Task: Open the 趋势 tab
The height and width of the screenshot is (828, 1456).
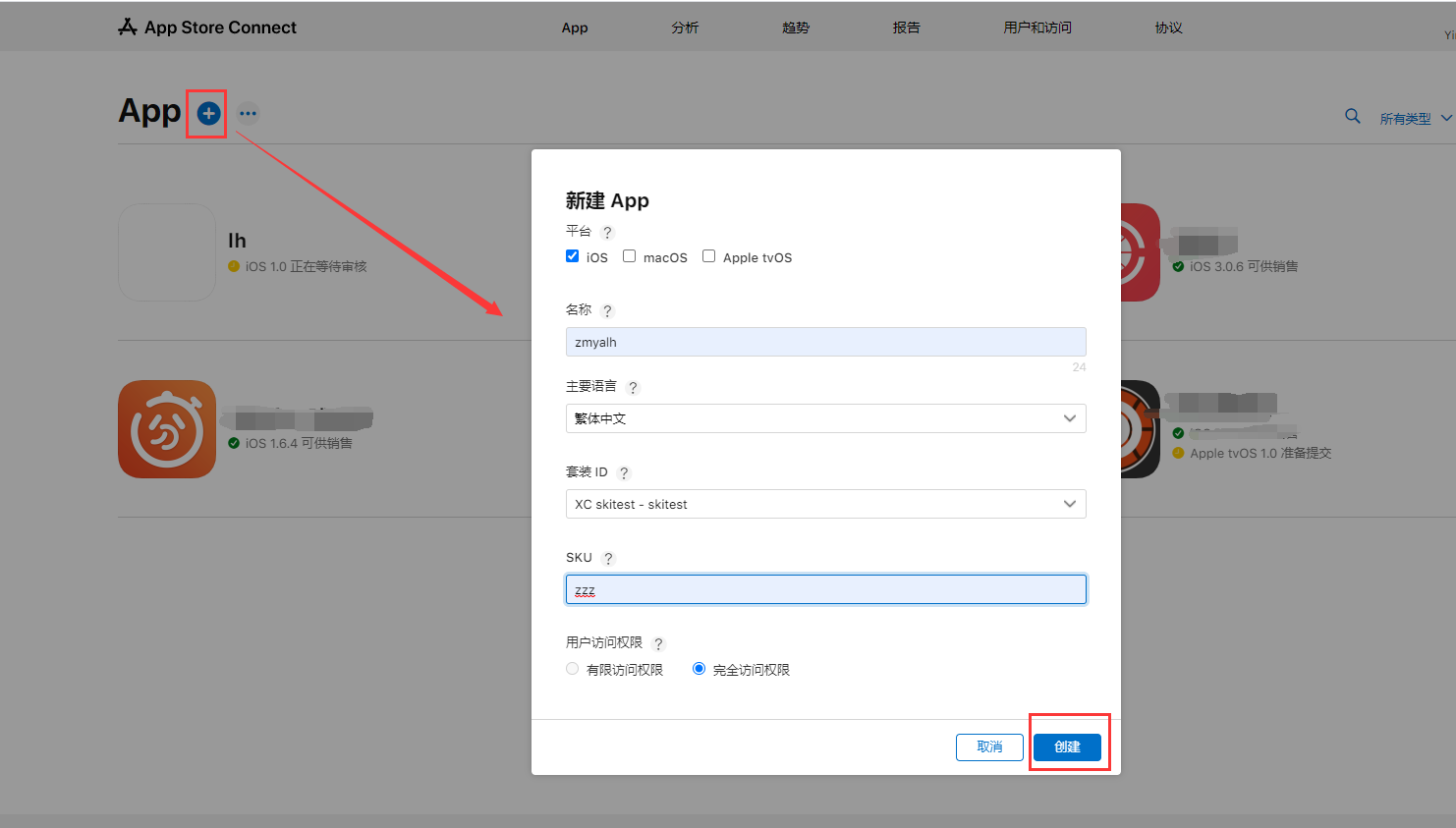Action: pyautogui.click(x=796, y=28)
